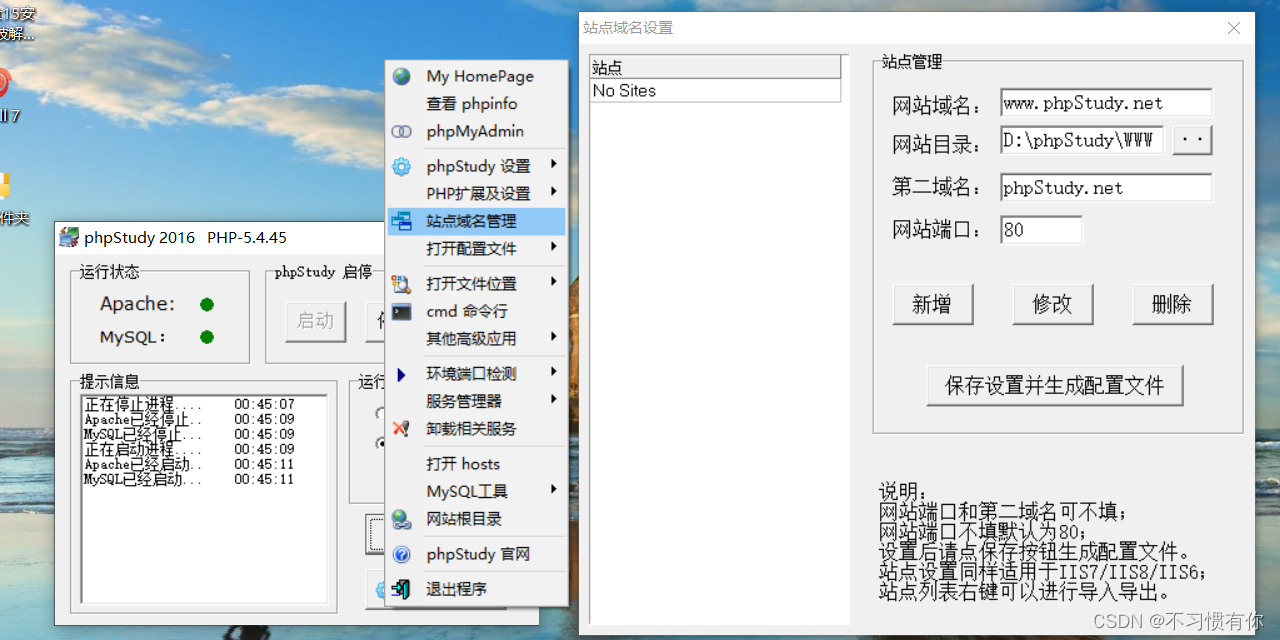Click the 打开文件位置 folder search icon
Viewport: 1280px width, 640px height.
tap(401, 283)
